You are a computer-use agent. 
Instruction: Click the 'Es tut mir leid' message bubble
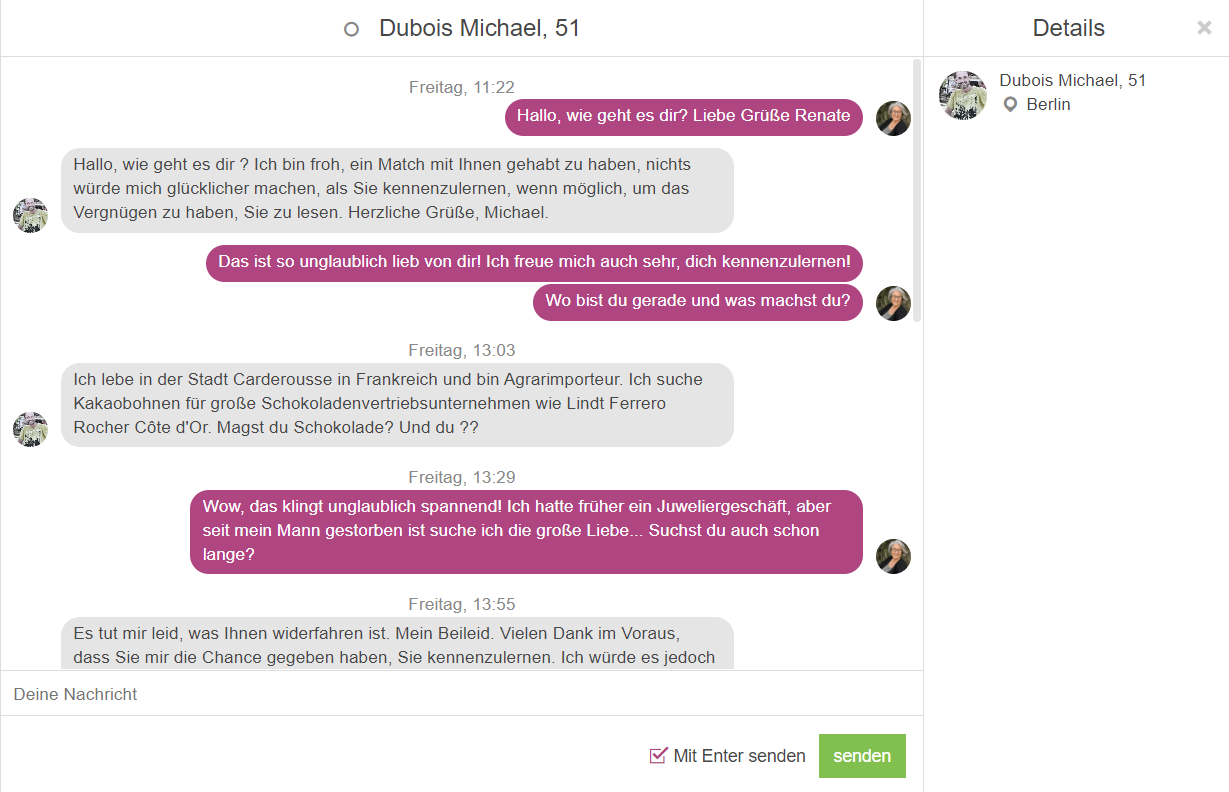(397, 644)
